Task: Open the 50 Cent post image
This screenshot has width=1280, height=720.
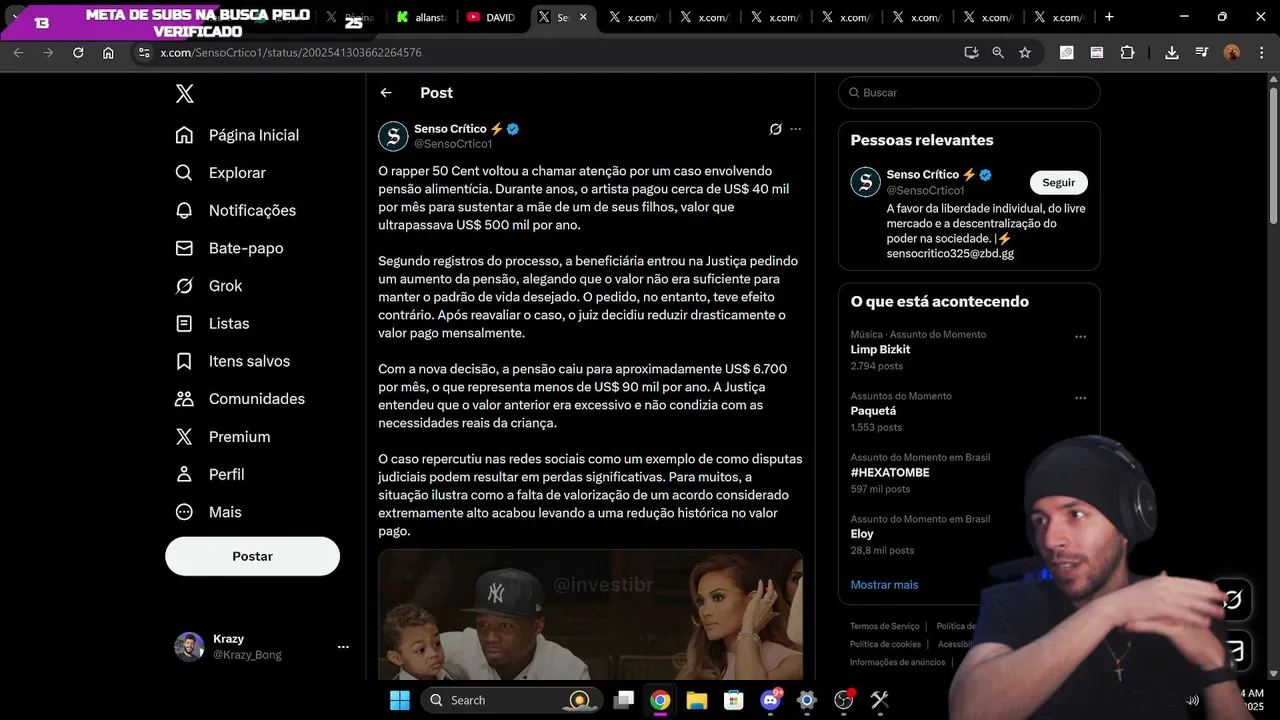Action: click(x=590, y=614)
